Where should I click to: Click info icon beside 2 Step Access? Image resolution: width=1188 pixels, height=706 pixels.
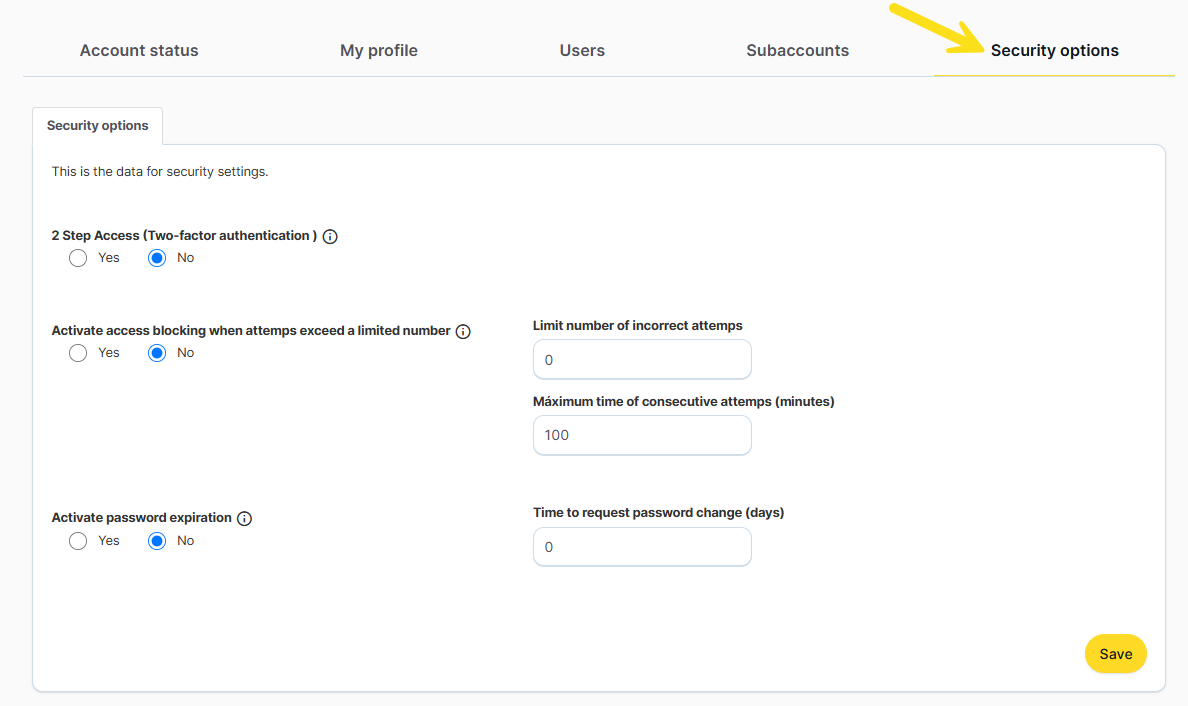tap(331, 237)
